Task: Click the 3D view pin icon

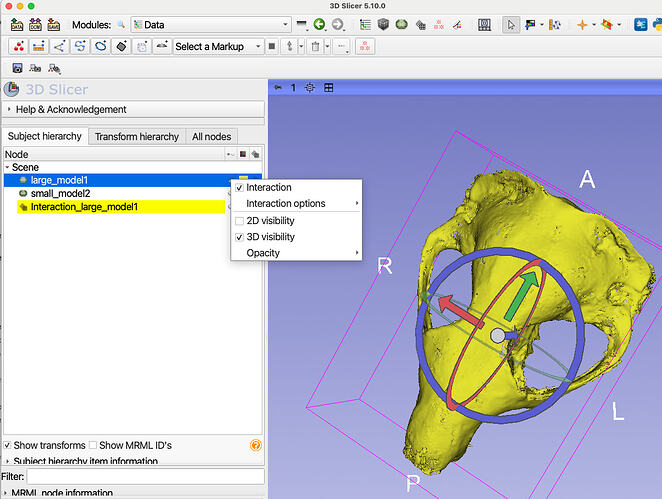Action: 278,88
